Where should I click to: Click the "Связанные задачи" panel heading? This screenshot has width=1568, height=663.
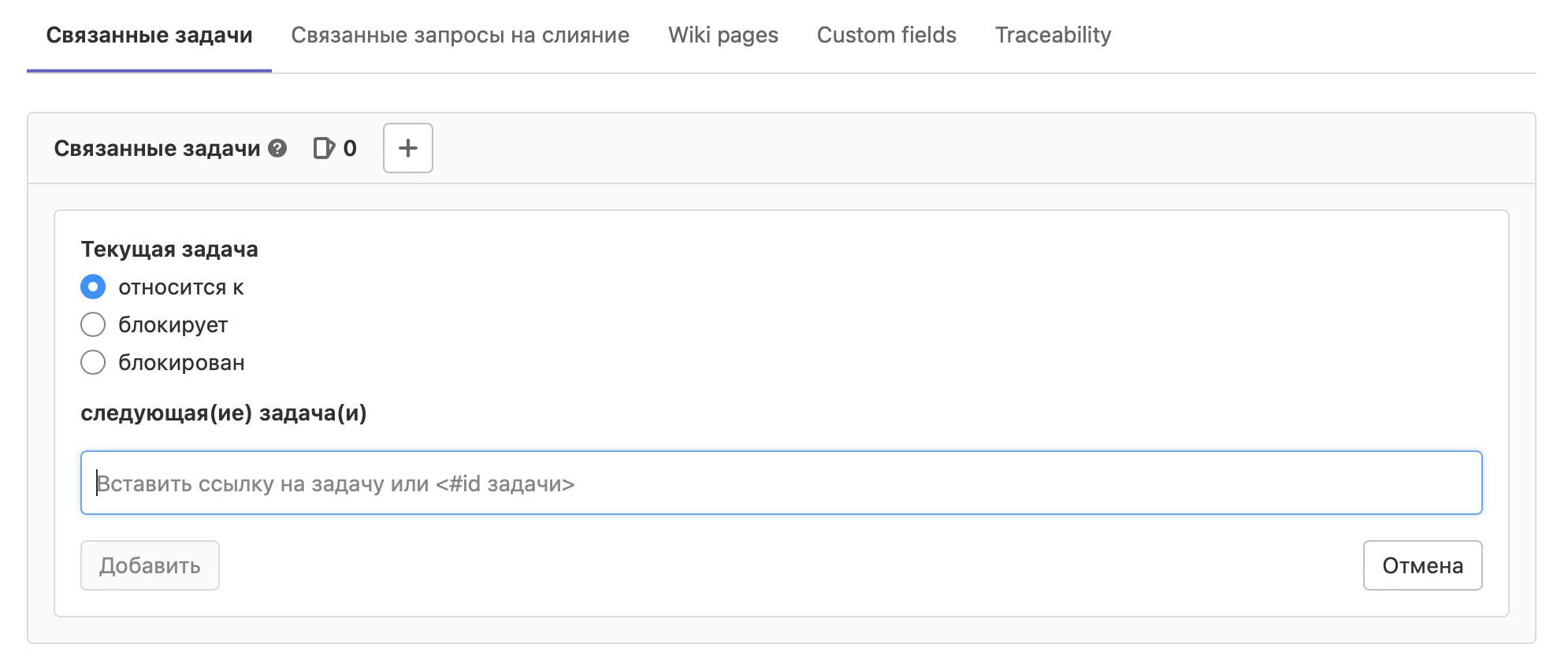point(157,149)
